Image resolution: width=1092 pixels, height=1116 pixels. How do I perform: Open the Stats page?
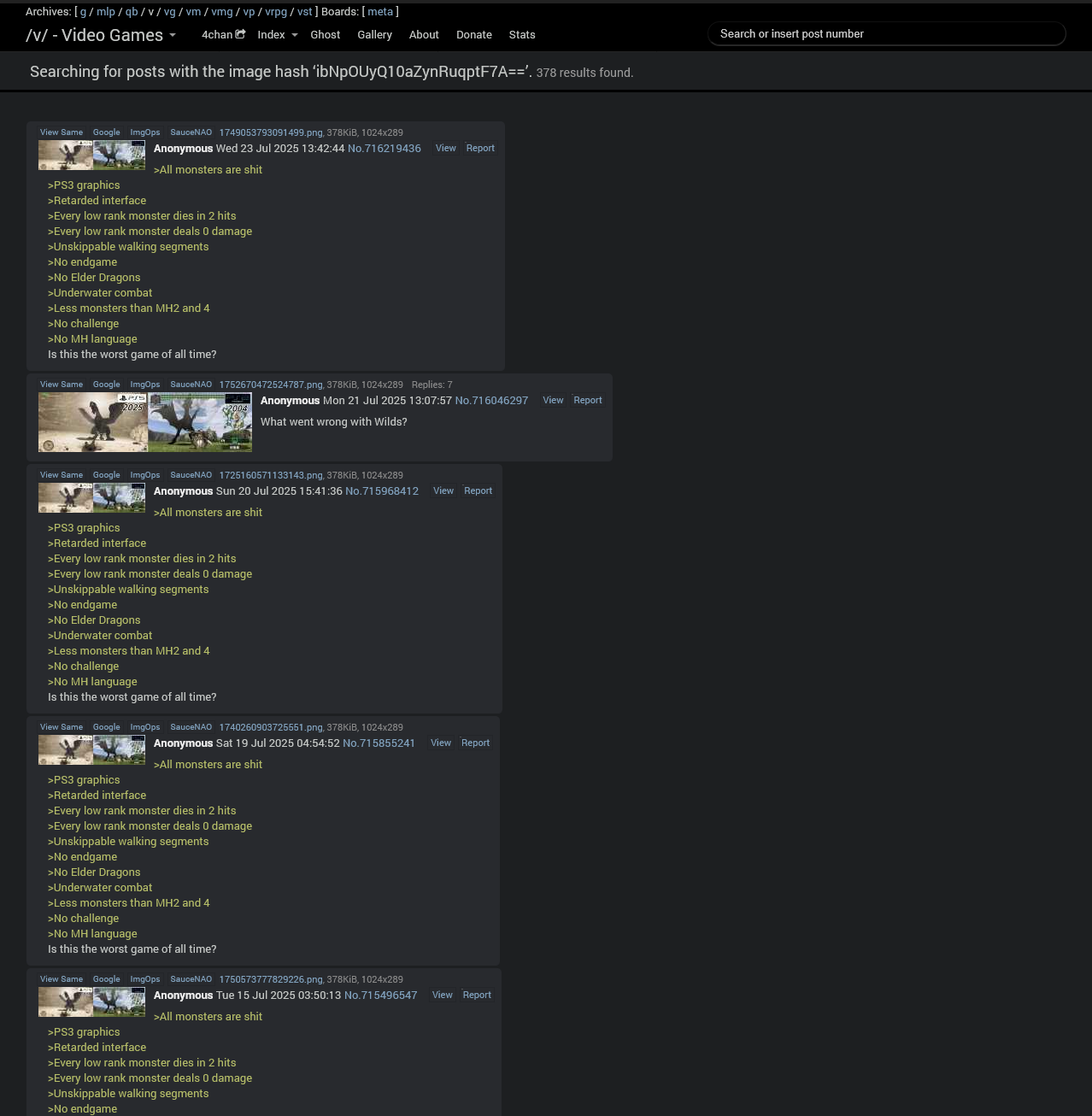pos(522,35)
